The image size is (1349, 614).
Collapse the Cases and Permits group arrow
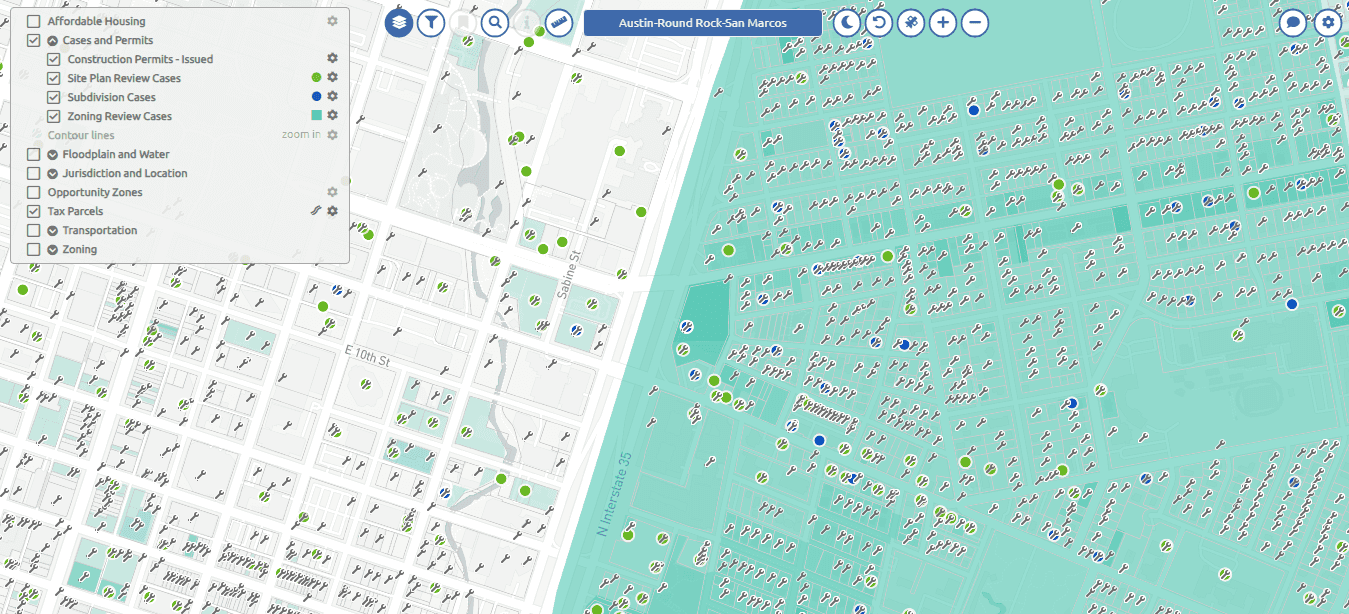53,41
